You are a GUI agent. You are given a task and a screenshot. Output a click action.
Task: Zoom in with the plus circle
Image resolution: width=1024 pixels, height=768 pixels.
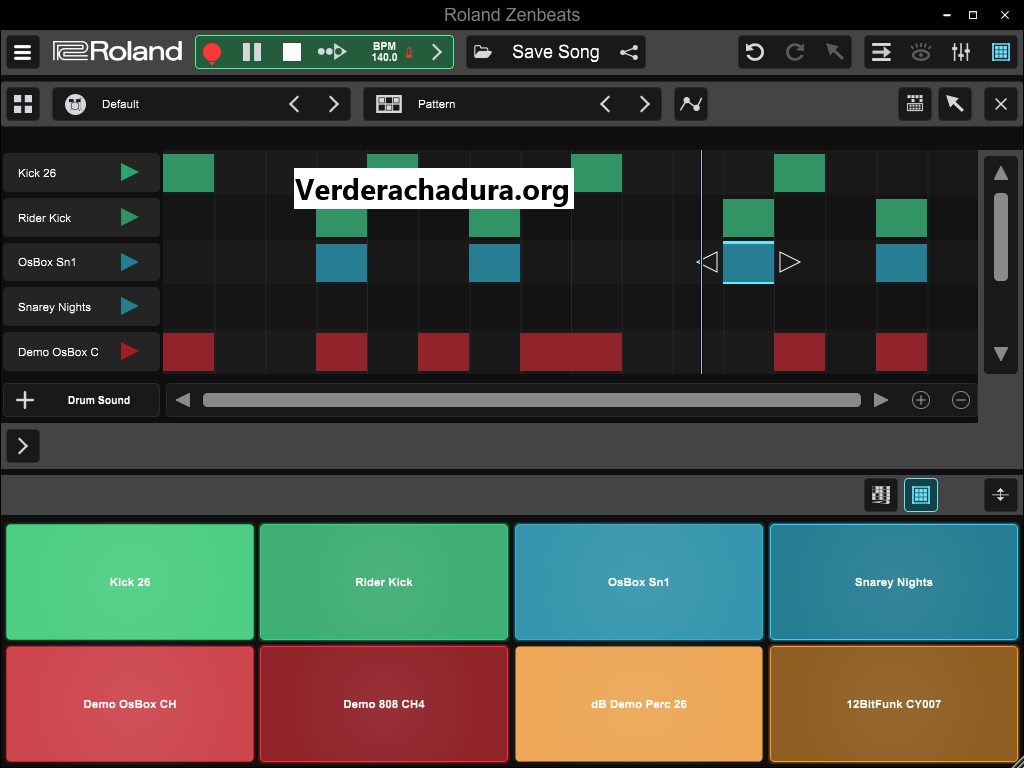click(x=921, y=400)
